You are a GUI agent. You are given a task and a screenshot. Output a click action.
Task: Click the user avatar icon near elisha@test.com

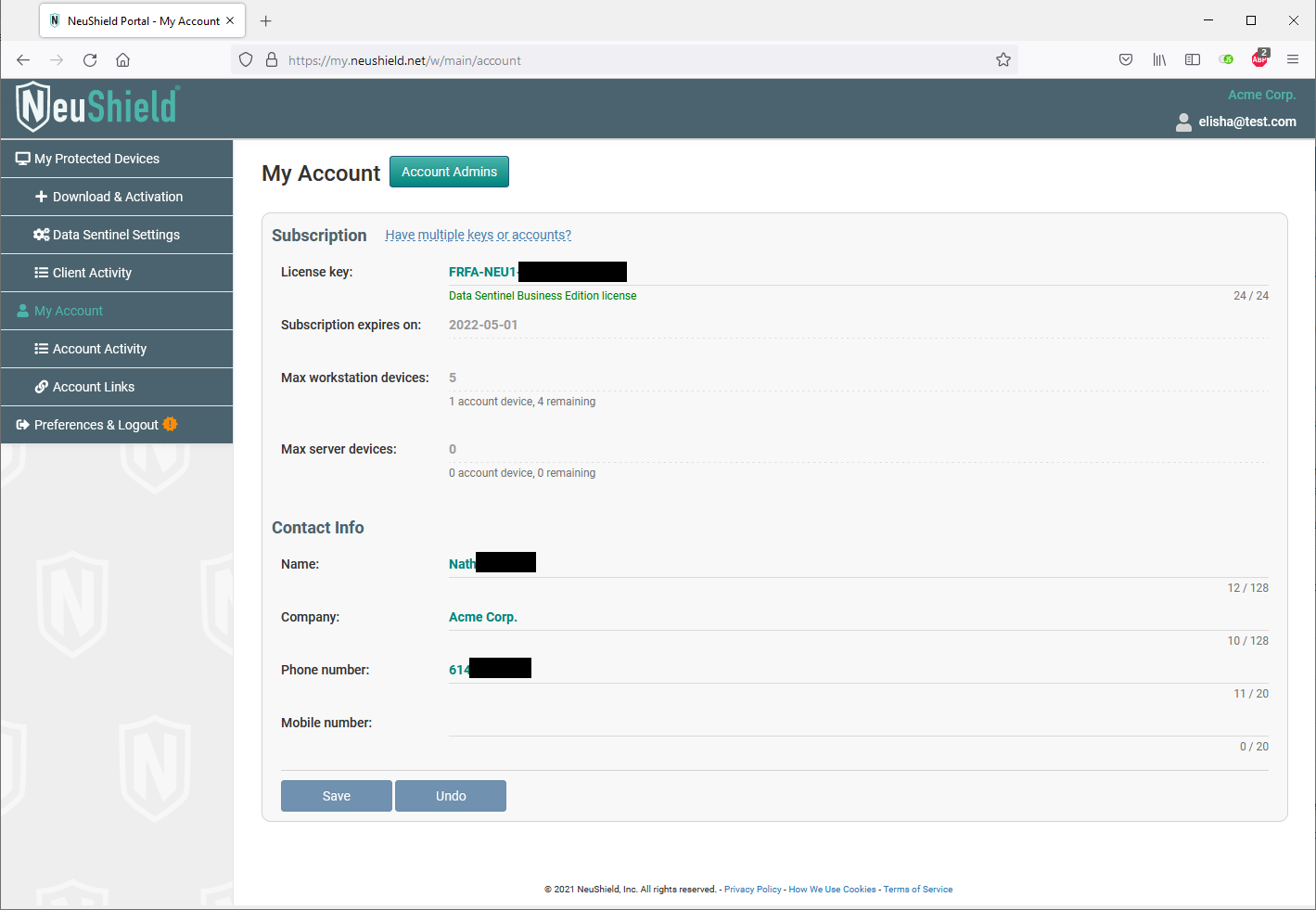pyautogui.click(x=1183, y=122)
